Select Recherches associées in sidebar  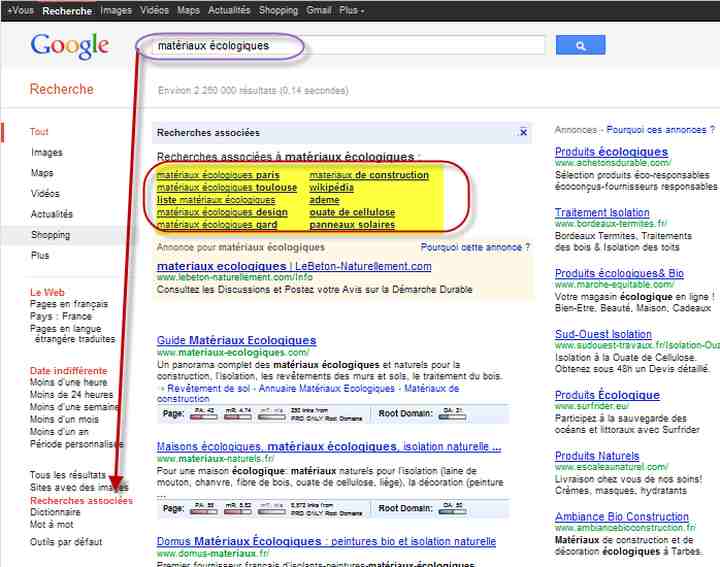click(81, 500)
